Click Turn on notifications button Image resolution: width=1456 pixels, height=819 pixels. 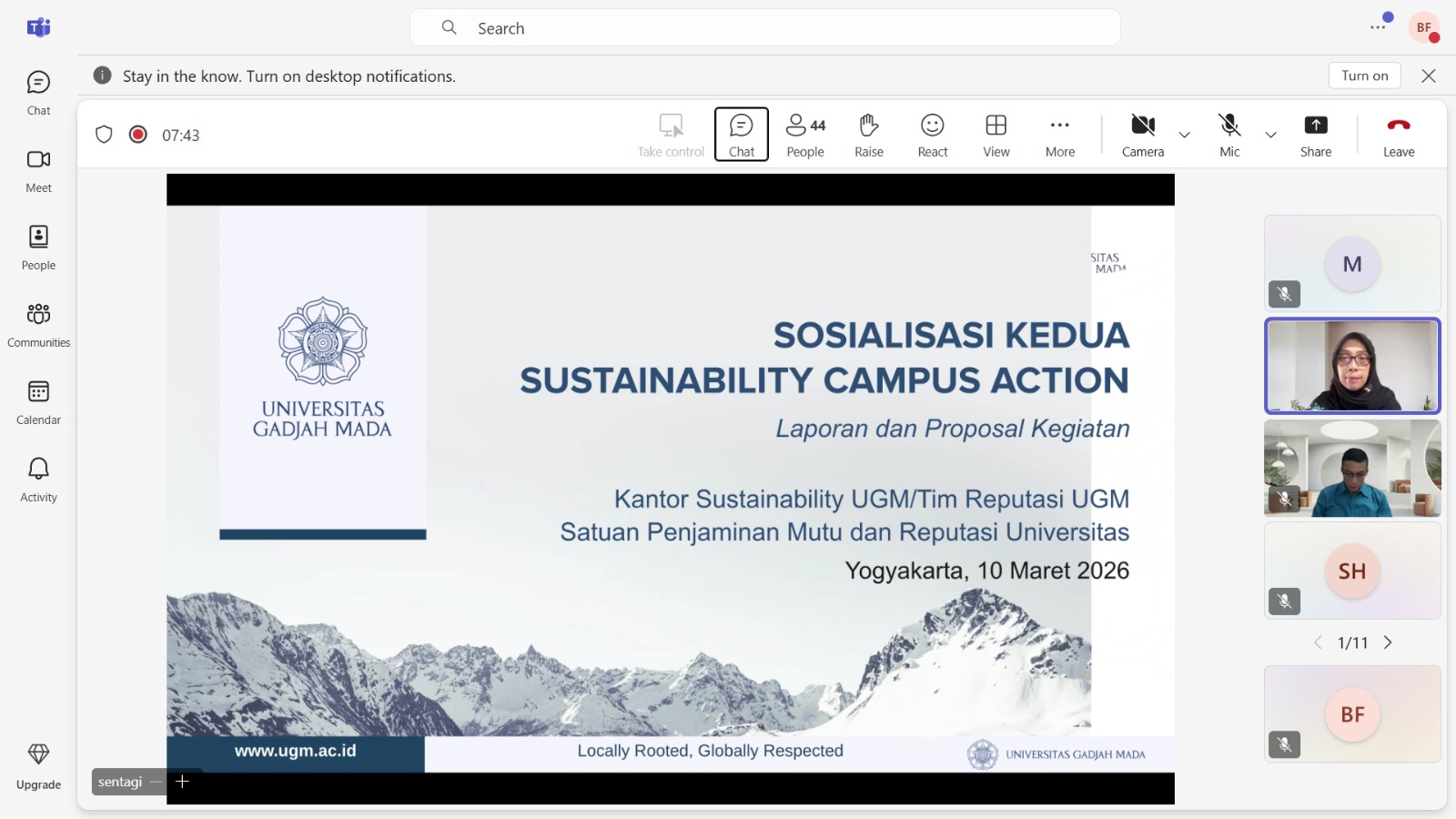click(x=1364, y=76)
